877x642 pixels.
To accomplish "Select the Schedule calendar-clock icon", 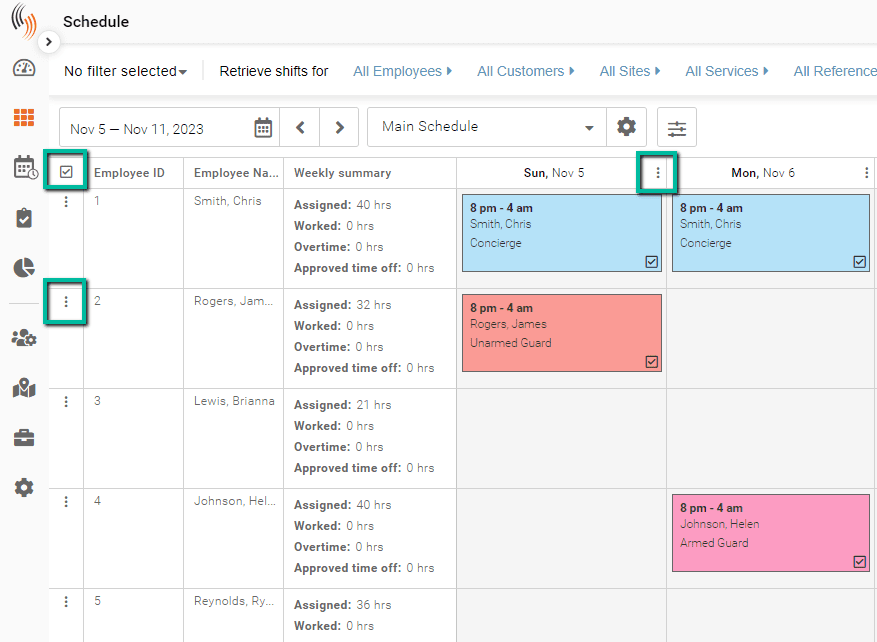I will tap(24, 167).
